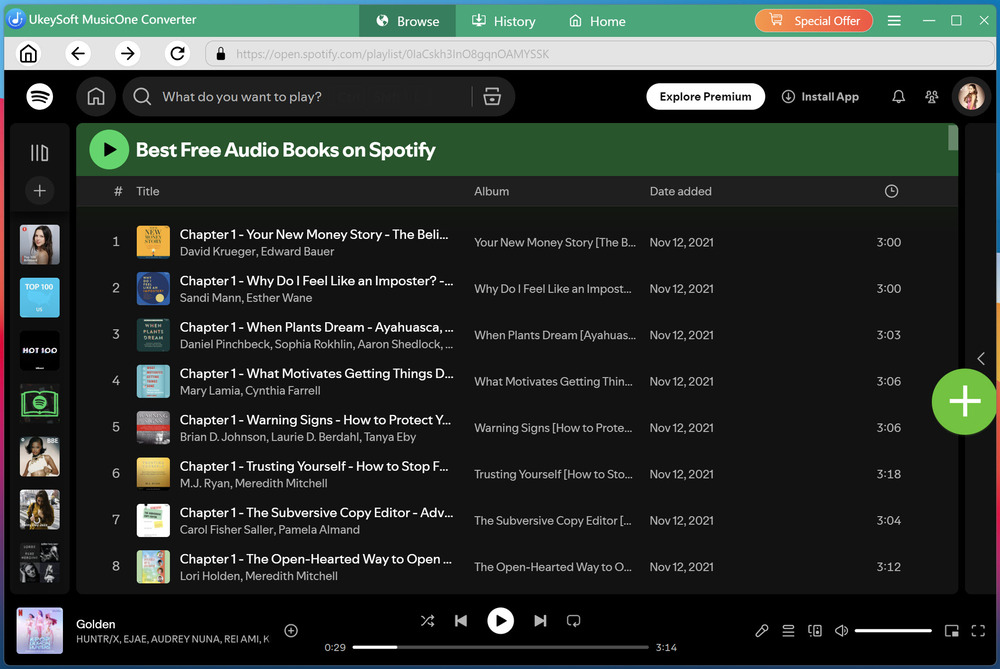Screen dimensions: 1000x669
Task: Toggle shuffle playback
Action: coord(427,621)
